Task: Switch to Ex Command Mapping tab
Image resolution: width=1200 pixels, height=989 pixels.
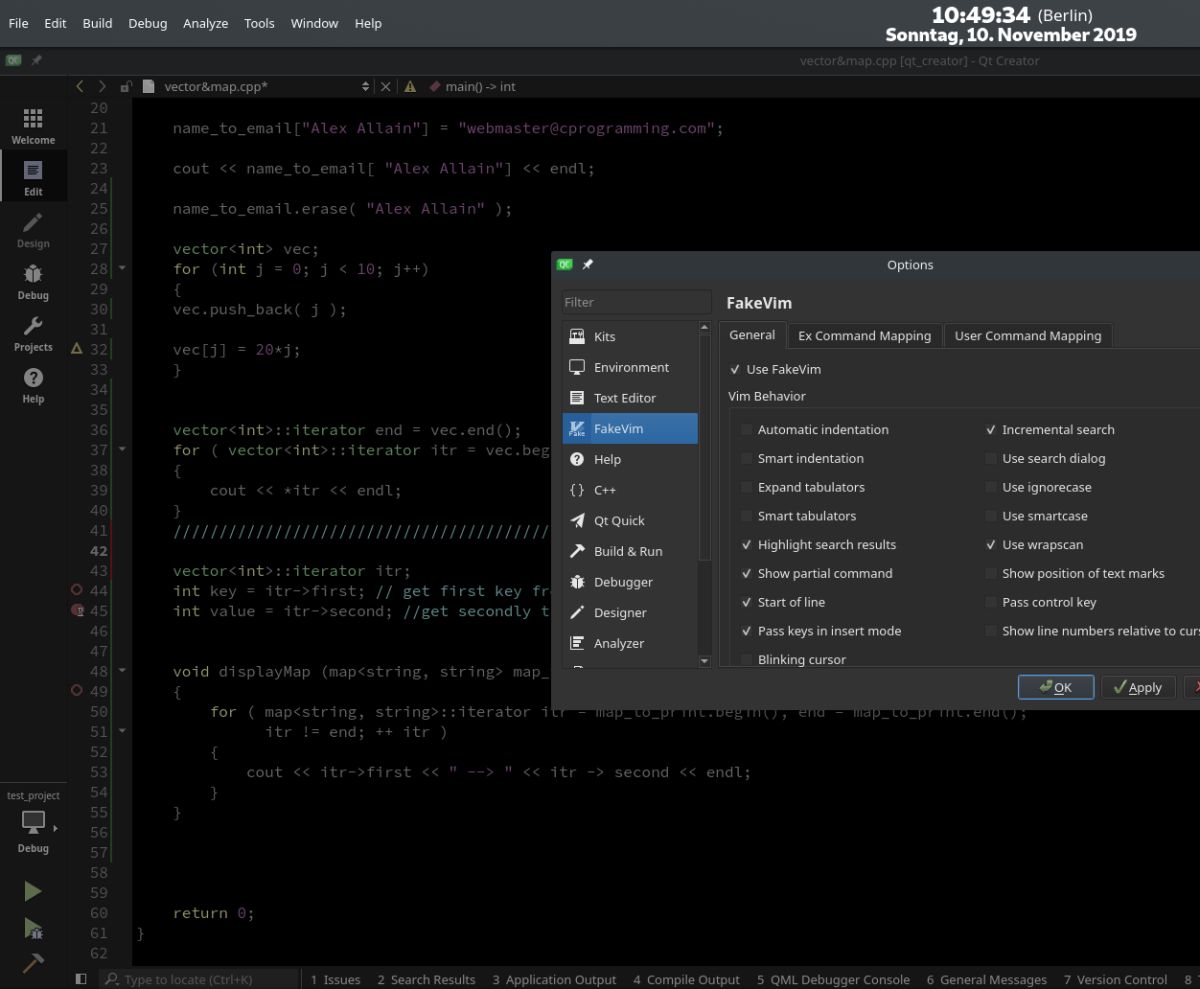Action: (x=864, y=336)
